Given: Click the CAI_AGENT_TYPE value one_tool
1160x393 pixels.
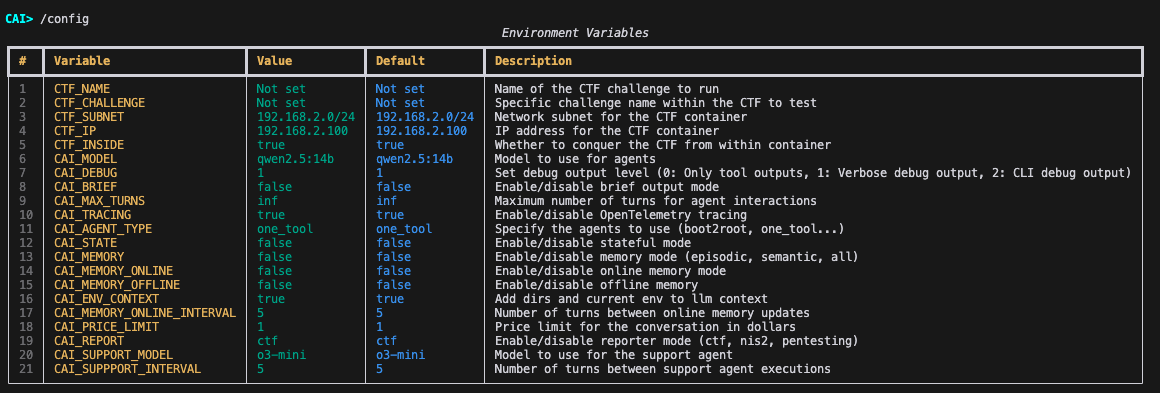Looking at the screenshot, I should tap(285, 229).
